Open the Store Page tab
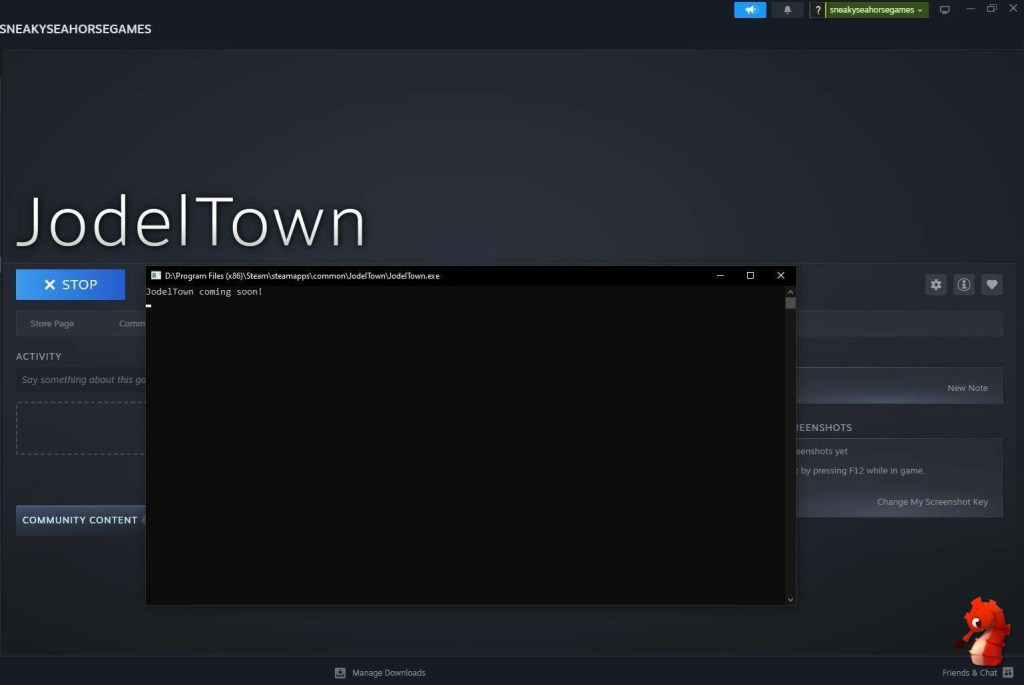The height and width of the screenshot is (685, 1024). 52,324
